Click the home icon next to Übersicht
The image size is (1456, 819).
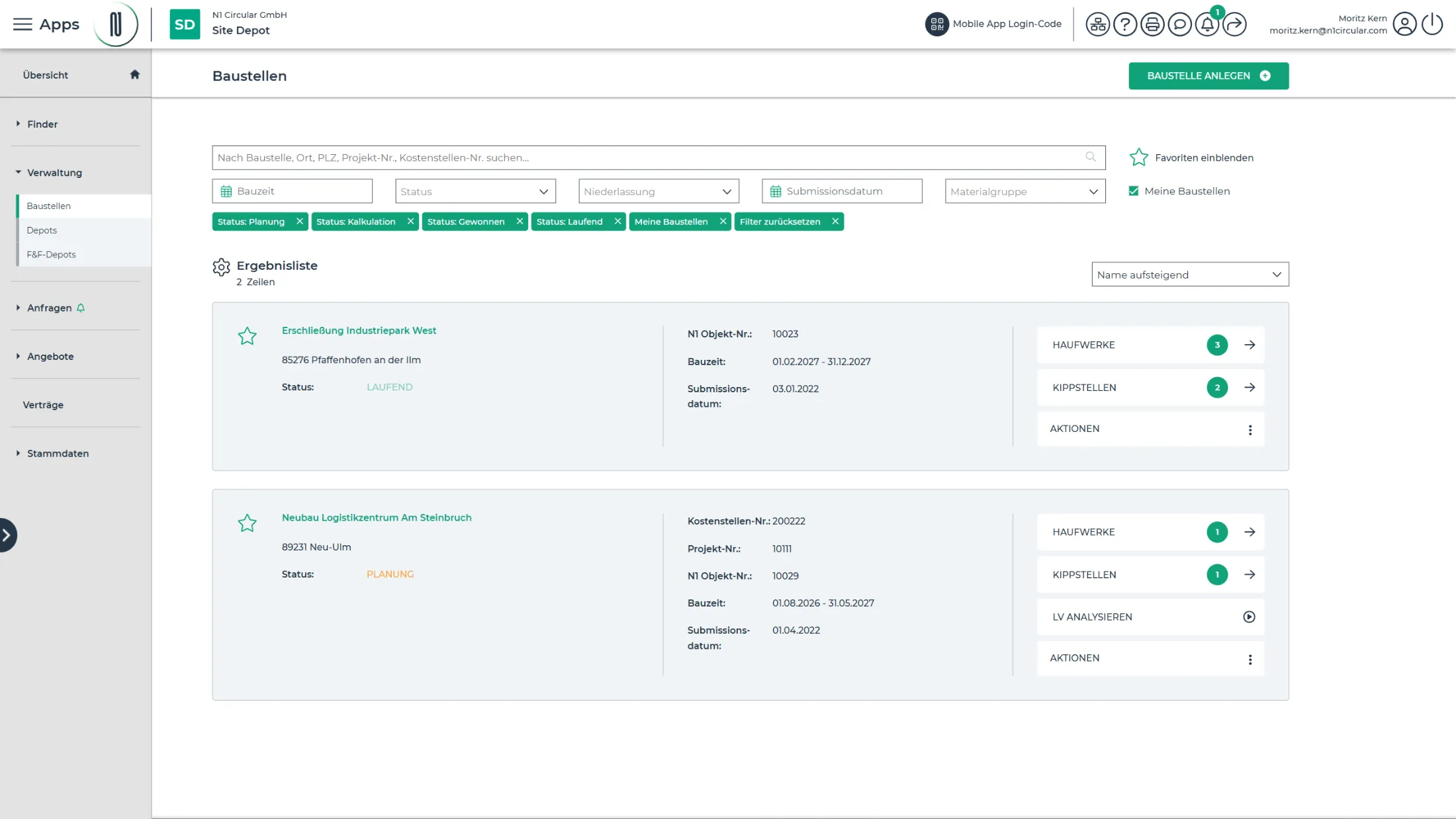135,74
